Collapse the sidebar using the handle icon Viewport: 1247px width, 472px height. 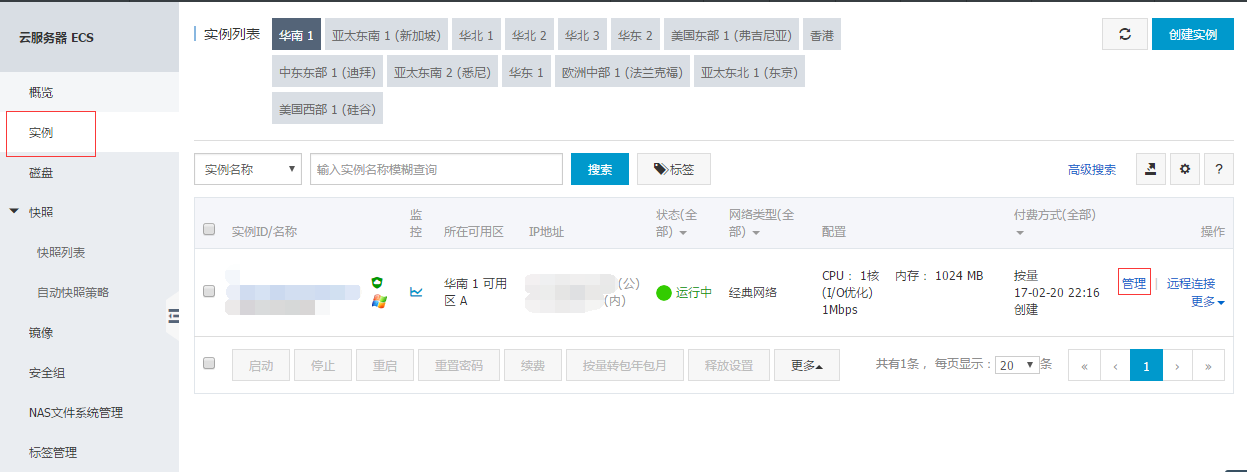point(173,316)
